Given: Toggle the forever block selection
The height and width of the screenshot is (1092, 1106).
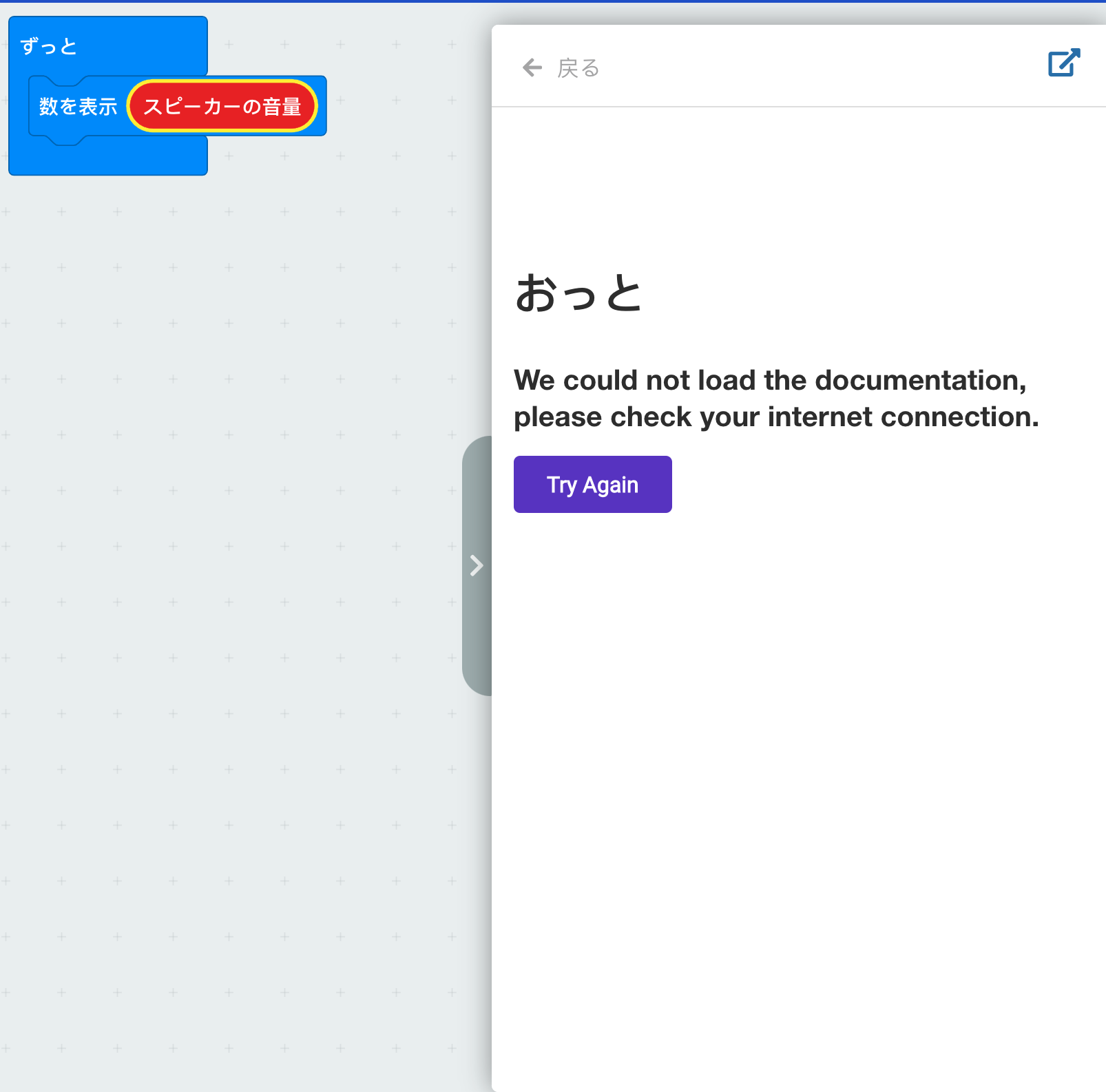Looking at the screenshot, I should [48, 45].
